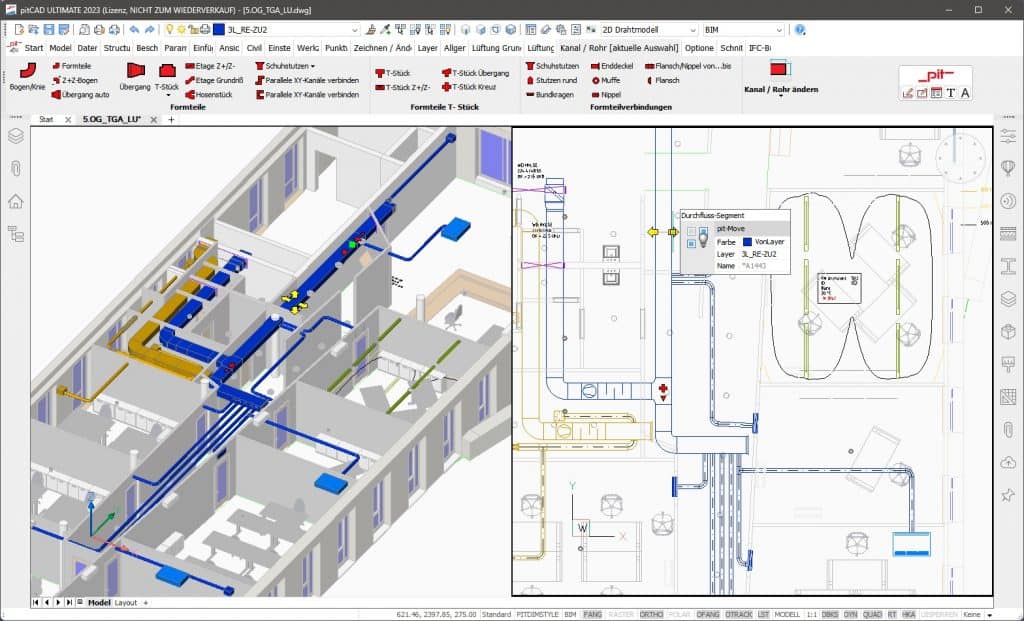Click the parachute icon in right sidebar
This screenshot has height=621, width=1024.
1008,168
